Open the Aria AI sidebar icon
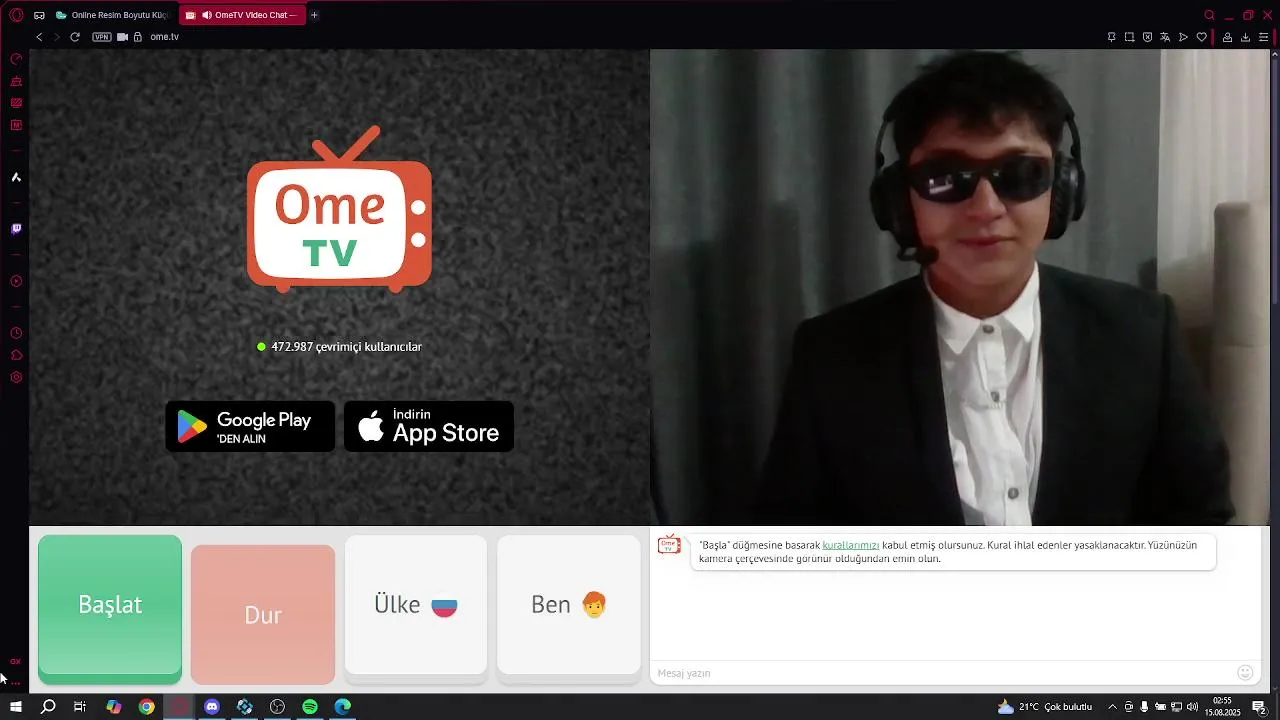Image resolution: width=1280 pixels, height=720 pixels. 16,177
